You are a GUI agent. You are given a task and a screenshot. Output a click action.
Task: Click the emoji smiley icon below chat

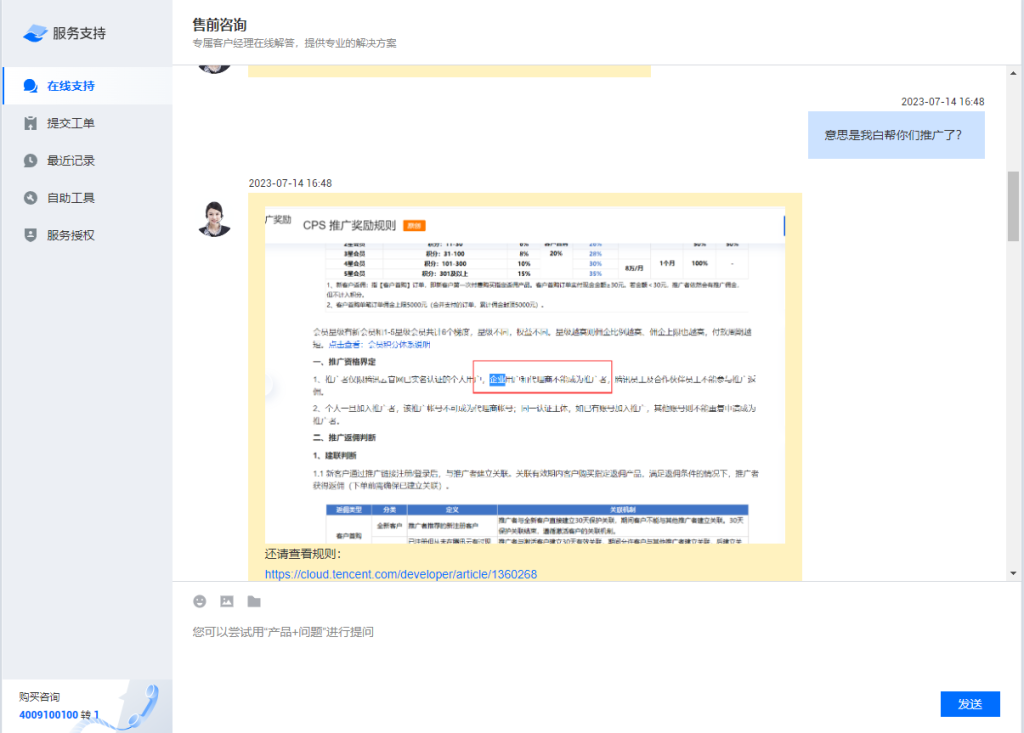point(200,602)
